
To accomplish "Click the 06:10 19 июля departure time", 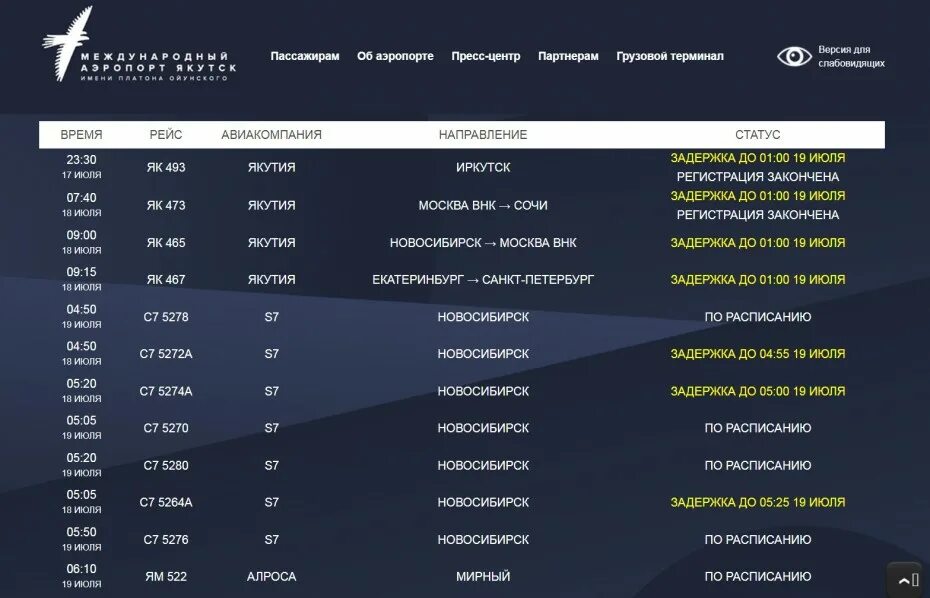I will pyautogui.click(x=81, y=575).
